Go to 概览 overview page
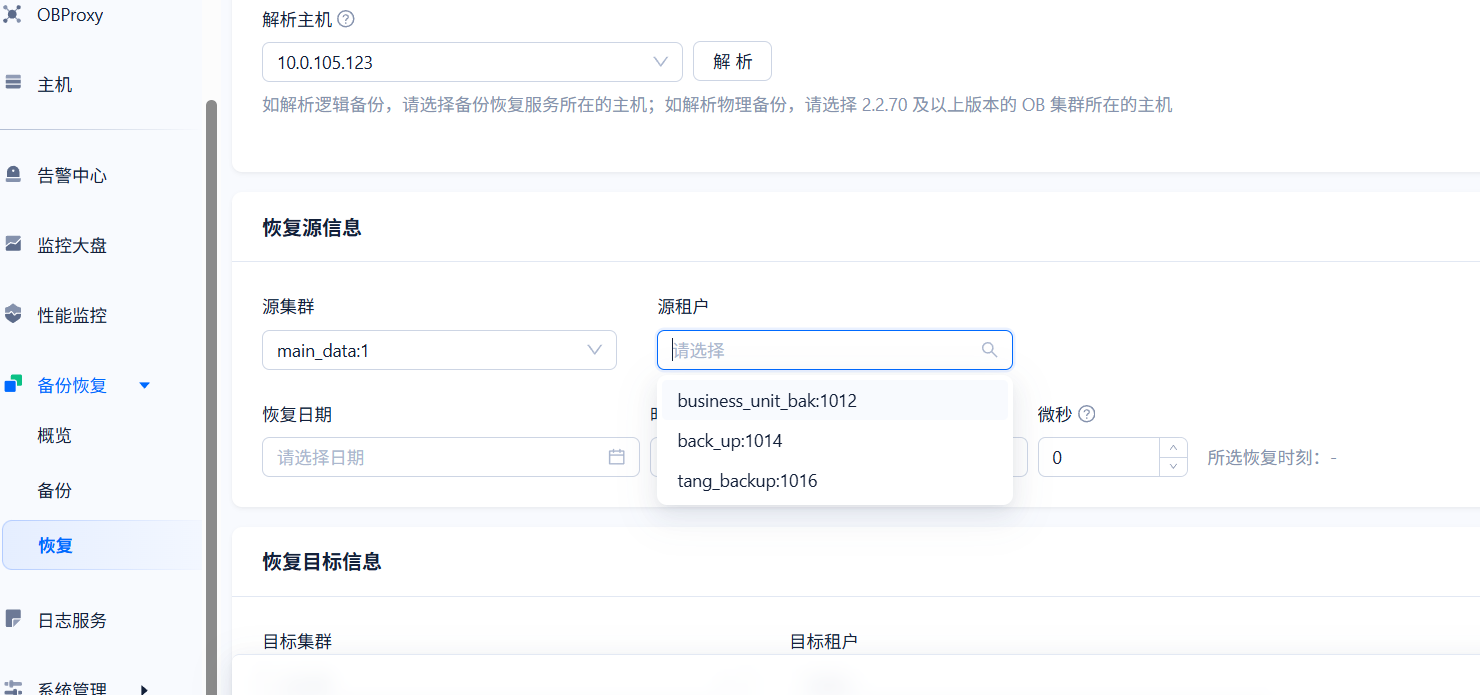The width and height of the screenshot is (1480, 695). pyautogui.click(x=55, y=436)
